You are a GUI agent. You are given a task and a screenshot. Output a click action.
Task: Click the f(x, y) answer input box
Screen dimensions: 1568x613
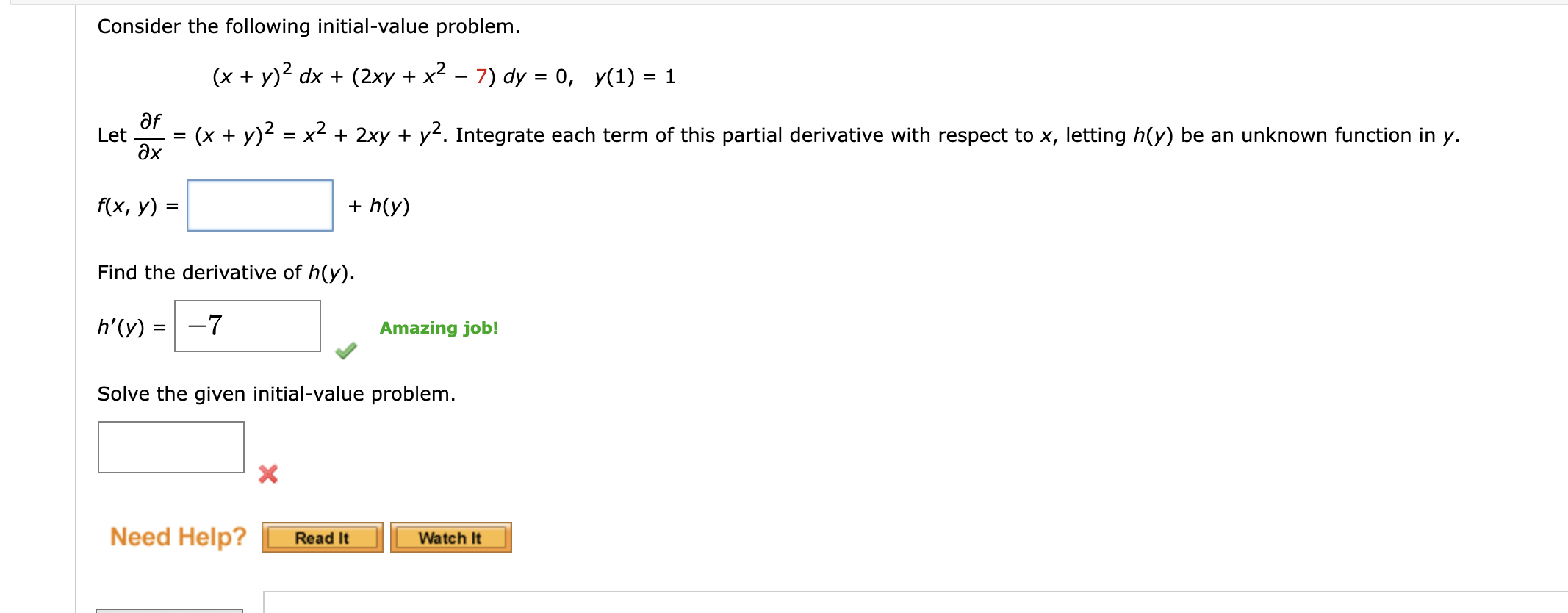[261, 206]
